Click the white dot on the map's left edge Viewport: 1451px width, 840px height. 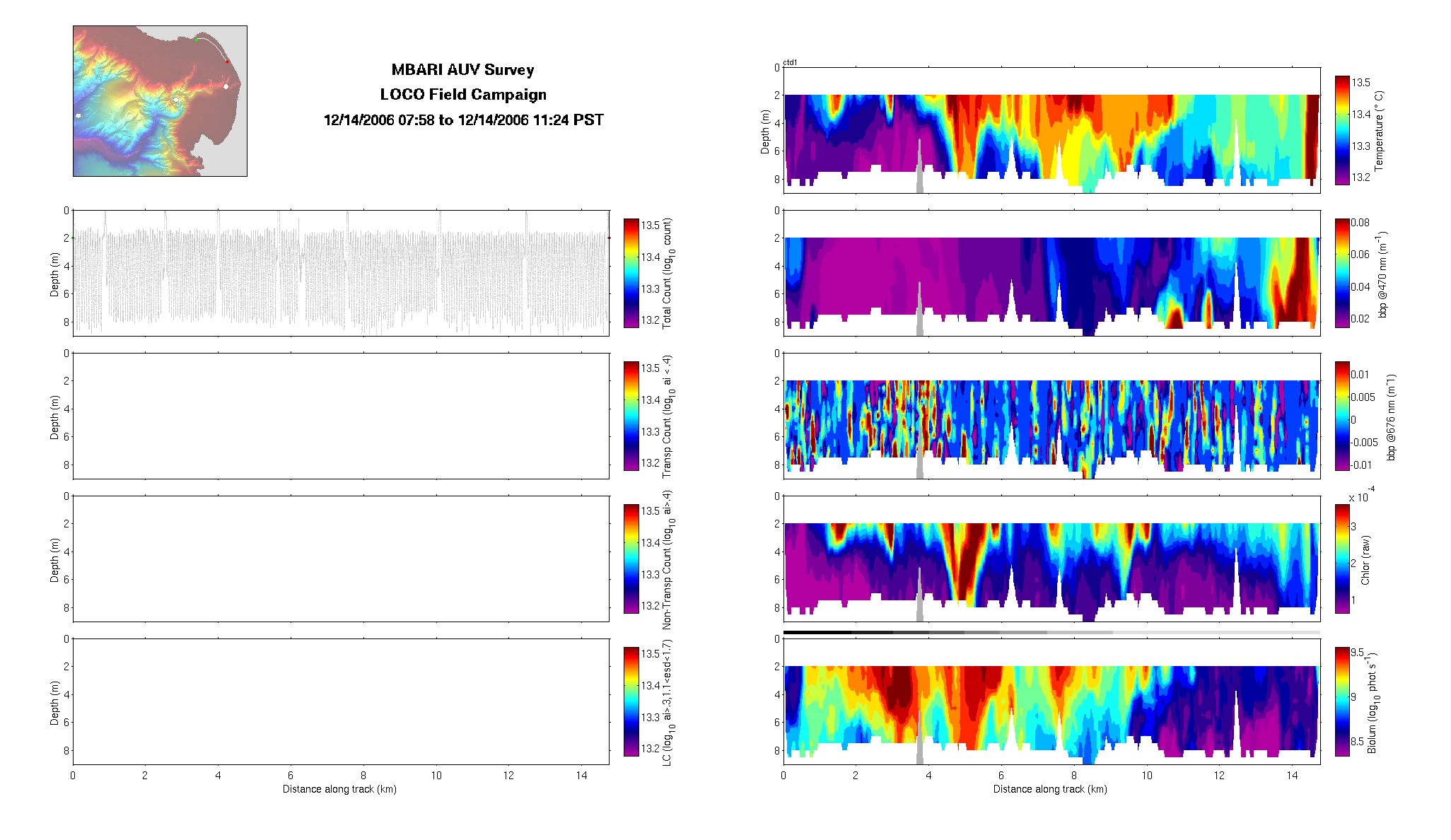[78, 115]
